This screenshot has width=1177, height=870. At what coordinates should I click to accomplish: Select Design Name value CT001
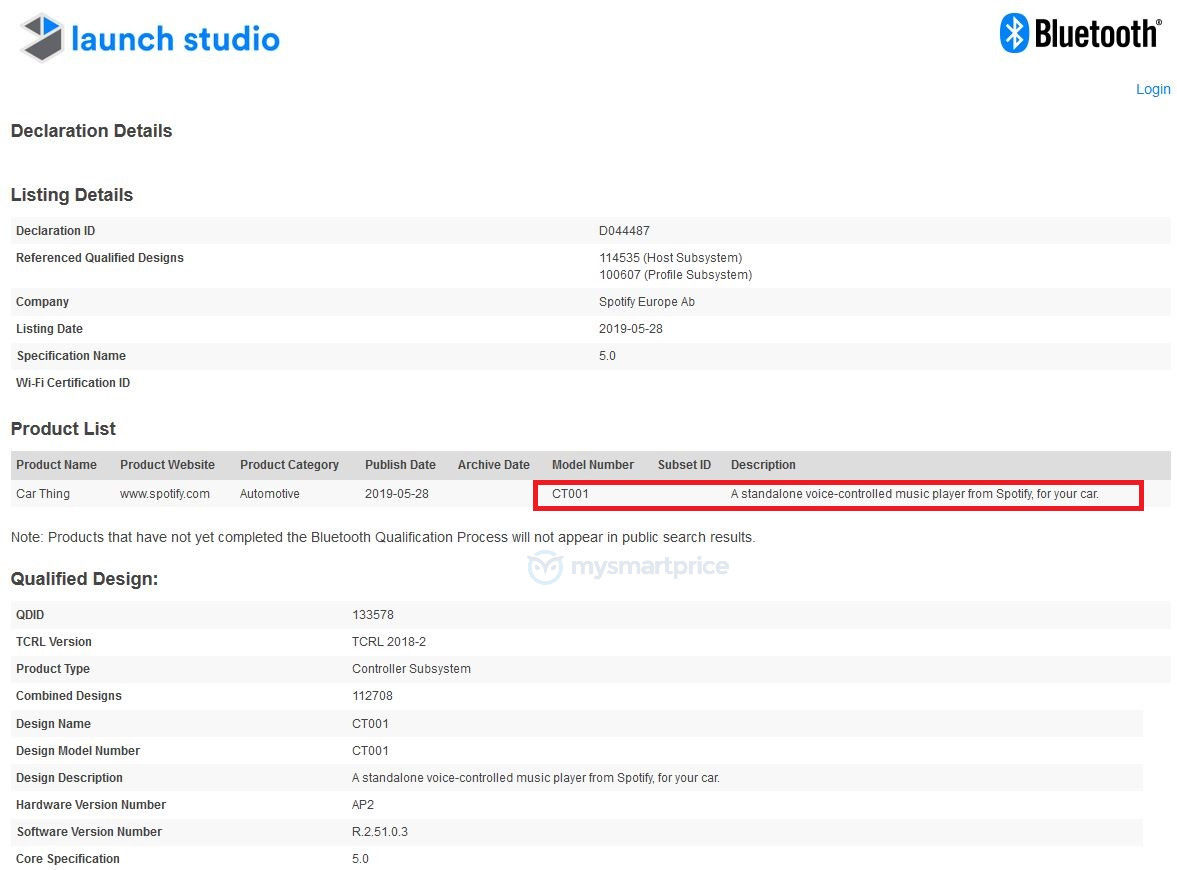click(370, 724)
